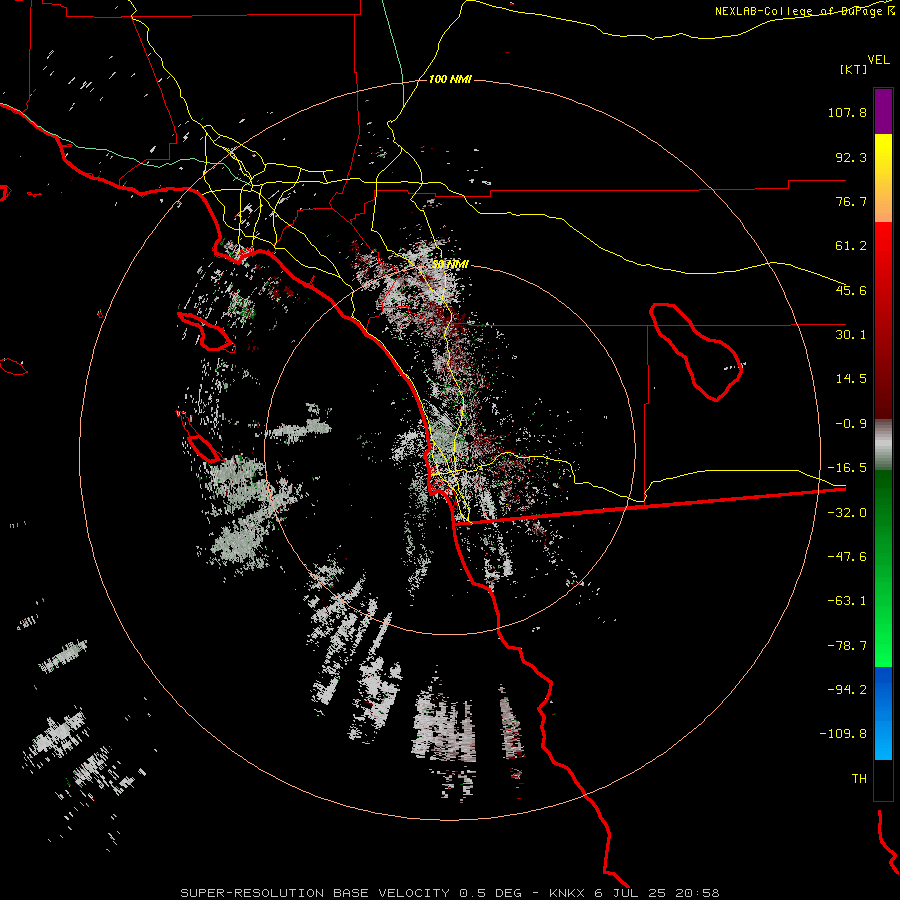This screenshot has width=900, height=900.
Task: Click the VEL legend title
Action: click(x=878, y=60)
